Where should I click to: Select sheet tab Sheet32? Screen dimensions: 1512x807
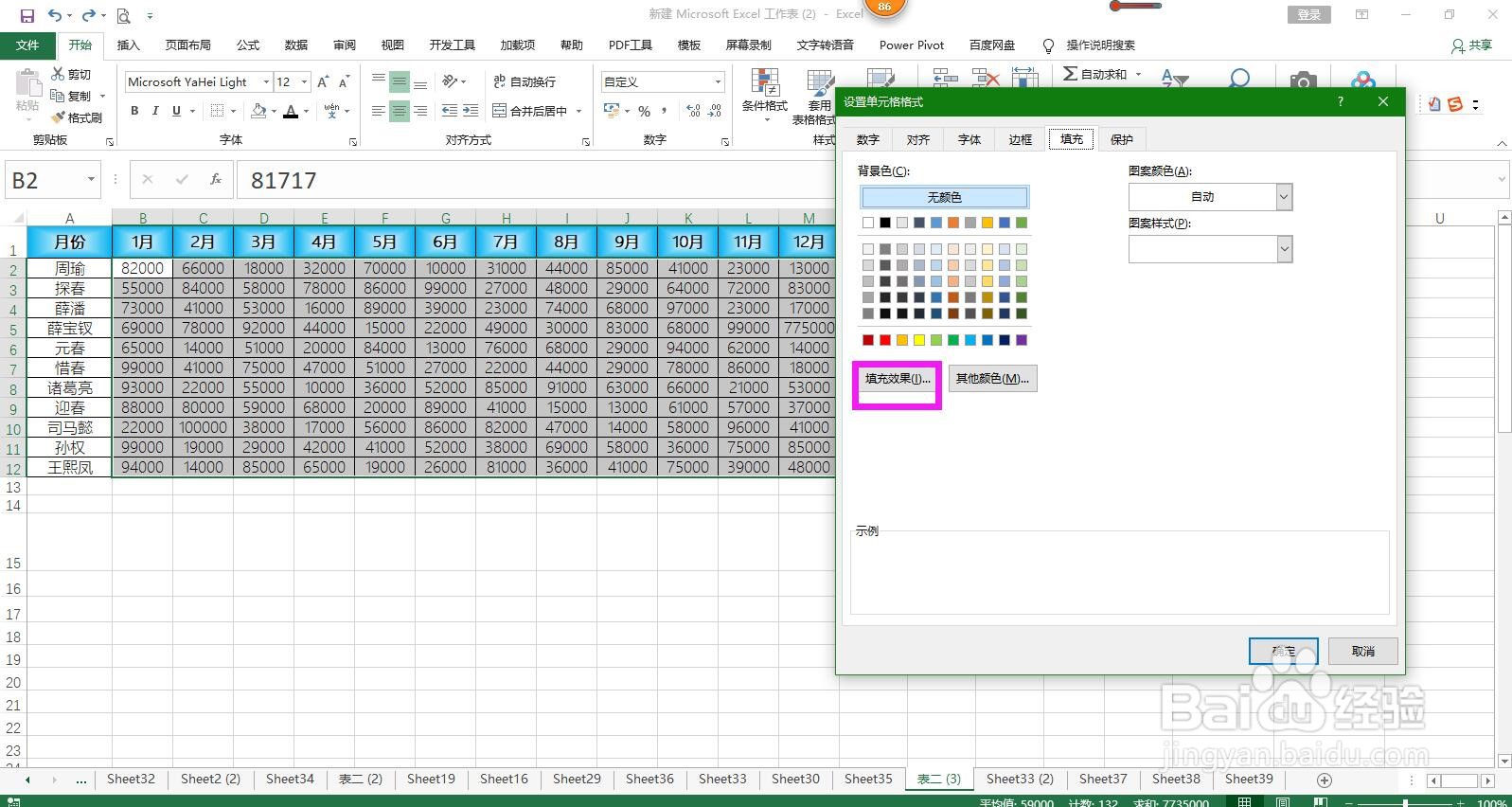[131, 779]
